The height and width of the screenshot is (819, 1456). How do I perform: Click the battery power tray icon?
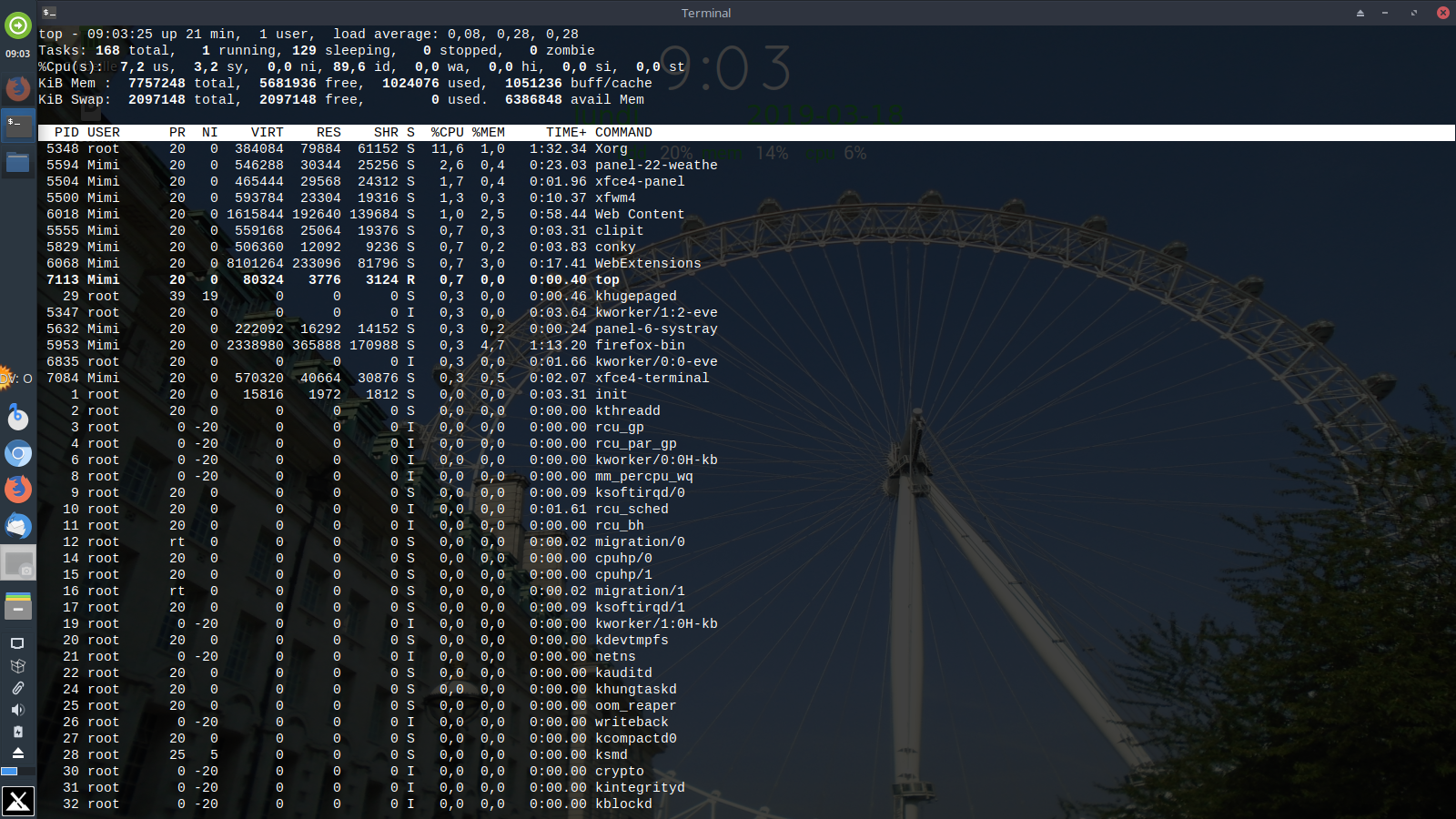tap(17, 732)
